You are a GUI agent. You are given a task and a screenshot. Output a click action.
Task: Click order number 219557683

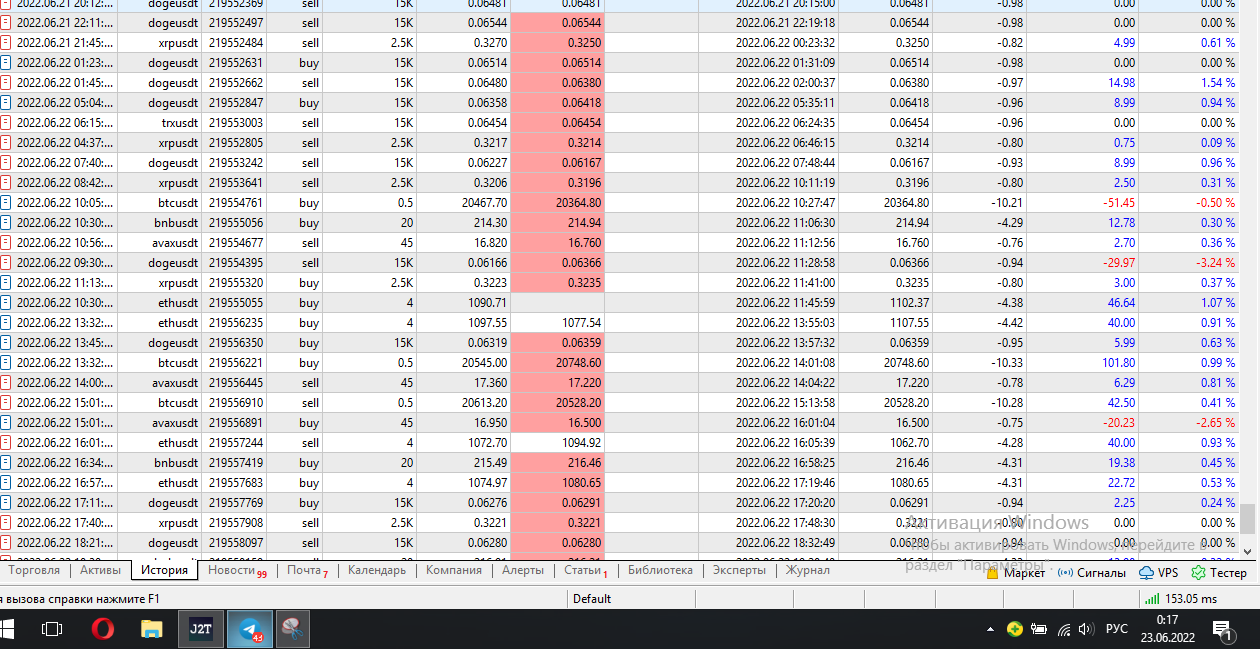(236, 483)
